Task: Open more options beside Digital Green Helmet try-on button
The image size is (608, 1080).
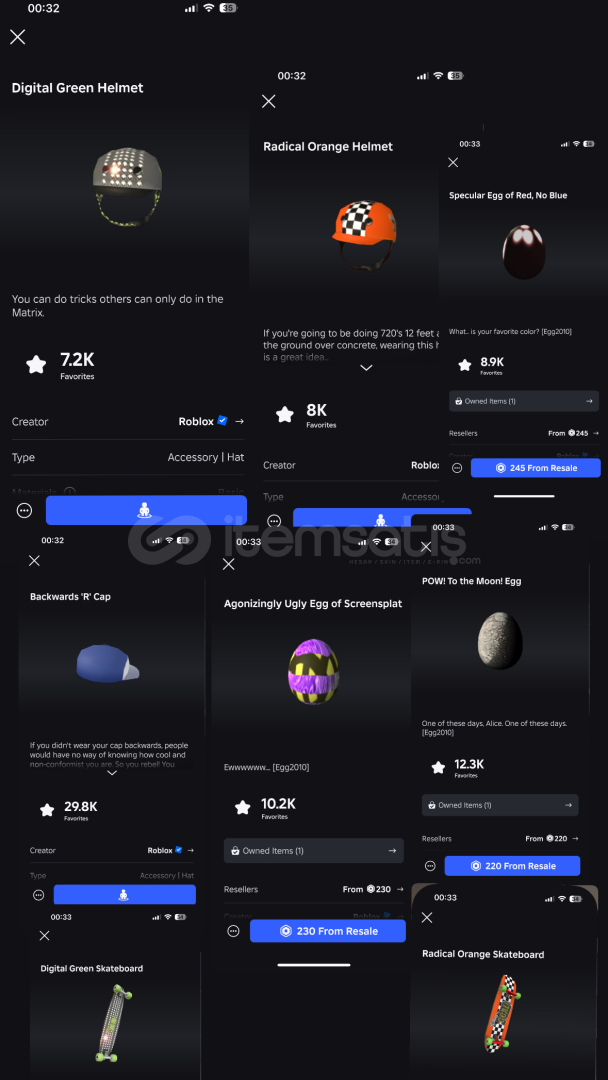Action: coord(25,510)
